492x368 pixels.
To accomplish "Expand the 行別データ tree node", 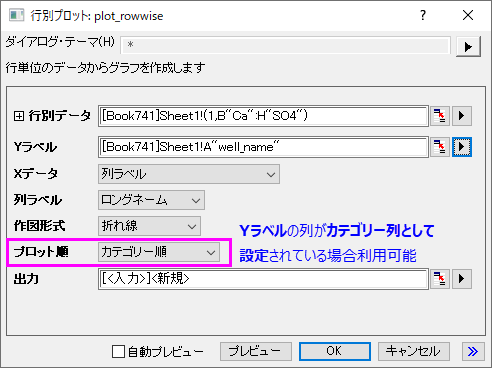I will click(19, 116).
